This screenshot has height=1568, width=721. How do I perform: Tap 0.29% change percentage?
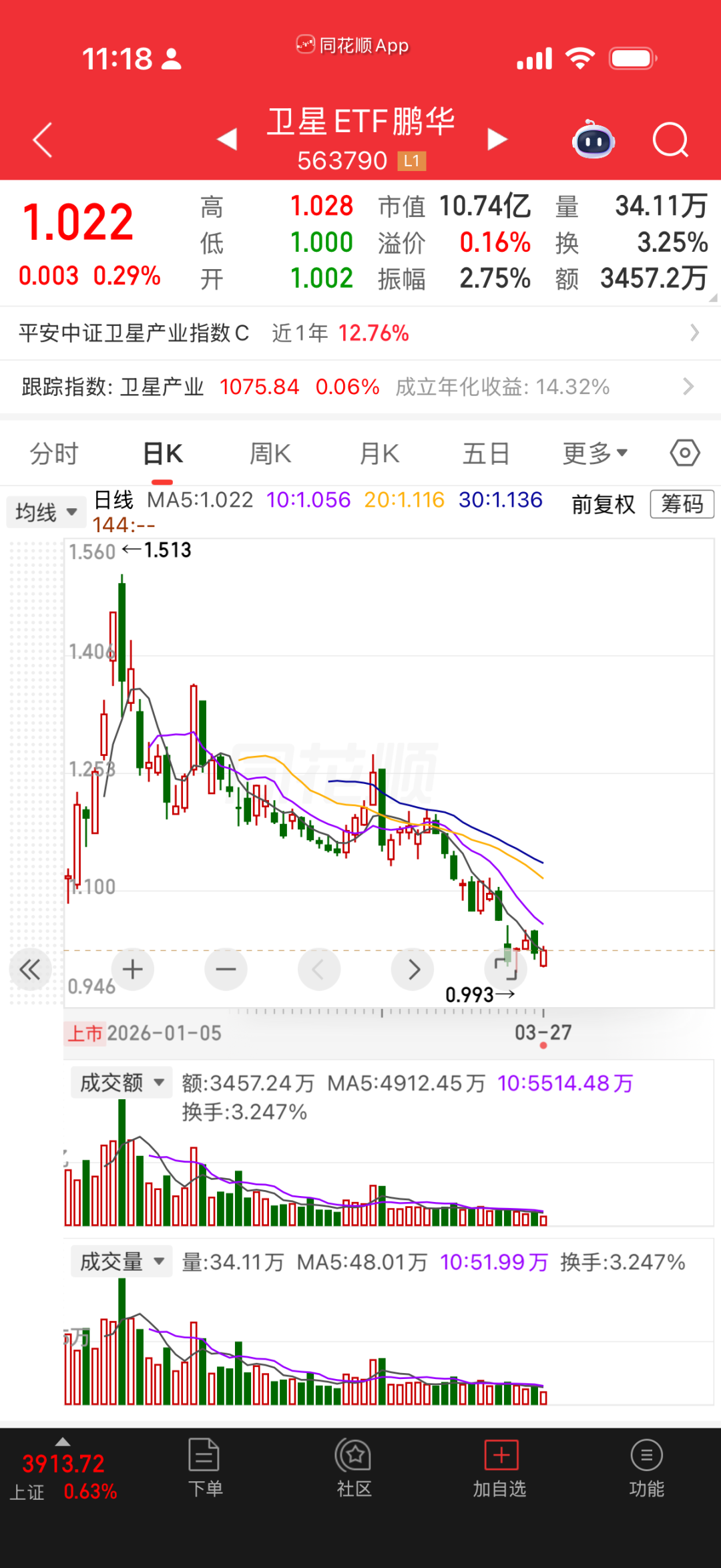coord(127,276)
